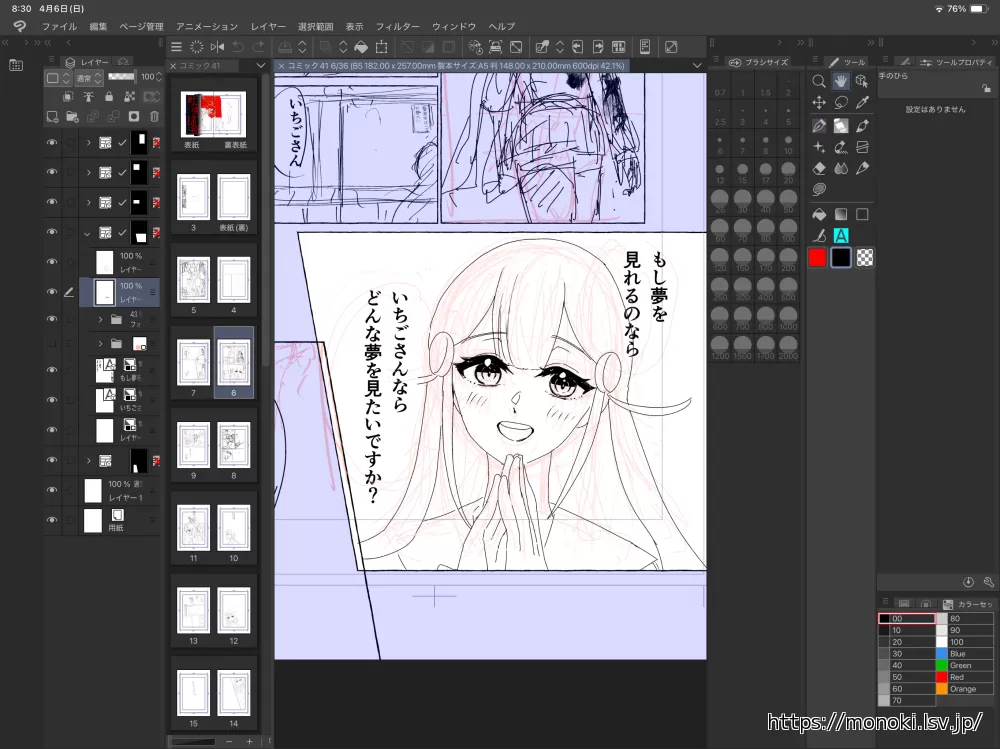This screenshot has height=749, width=1000.
Task: Open the レイヤー menu in menu bar
Action: pyautogui.click(x=268, y=26)
